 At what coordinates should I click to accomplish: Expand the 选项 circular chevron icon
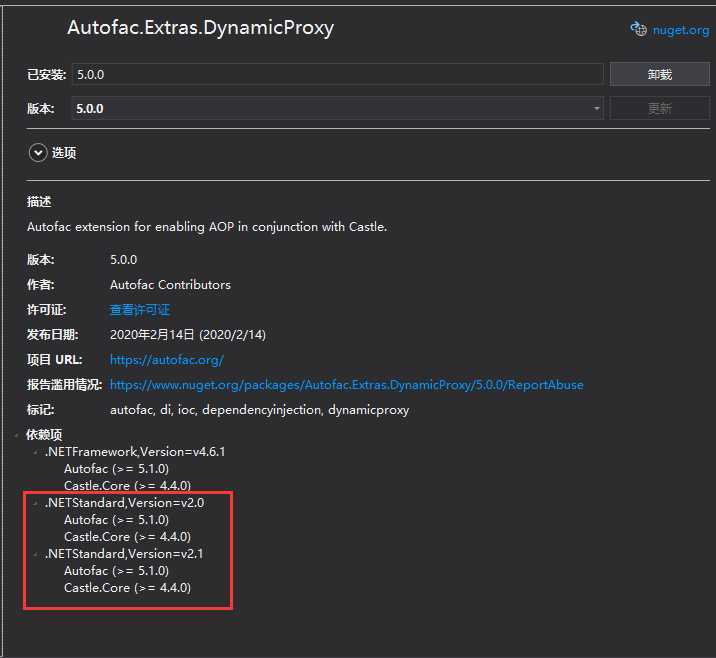[38, 153]
